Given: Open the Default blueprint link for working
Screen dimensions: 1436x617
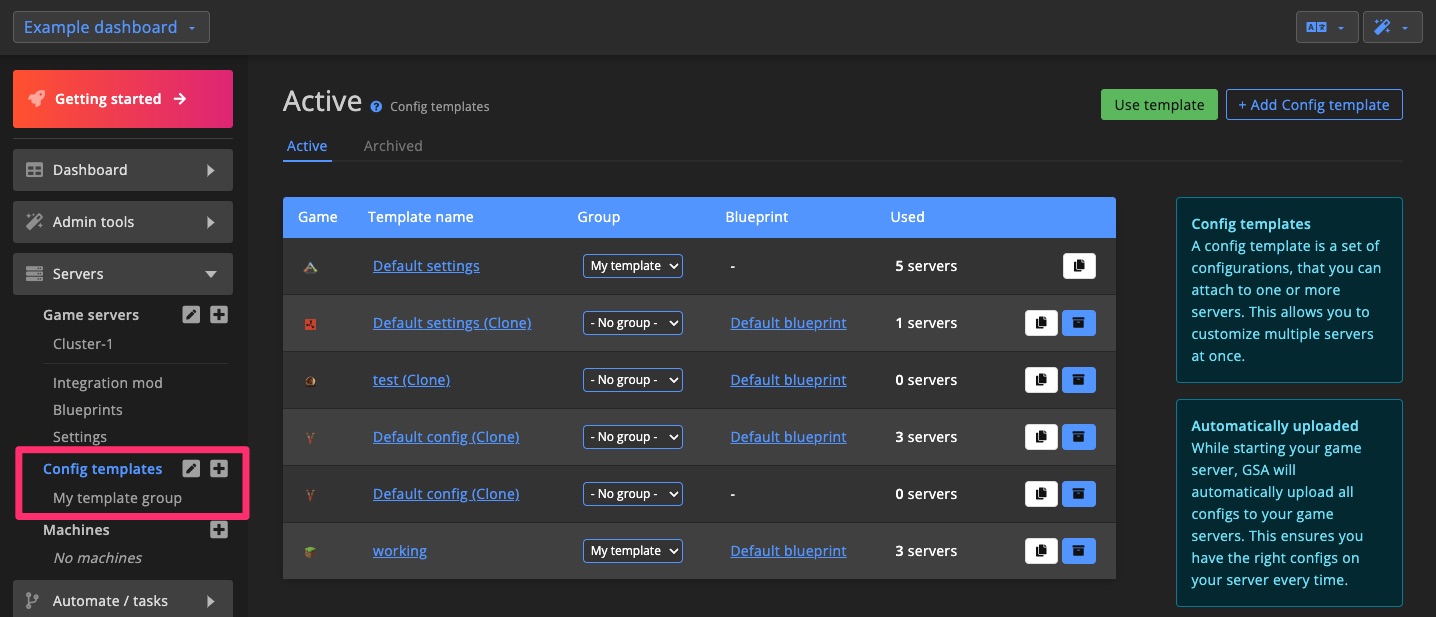Looking at the screenshot, I should [788, 550].
